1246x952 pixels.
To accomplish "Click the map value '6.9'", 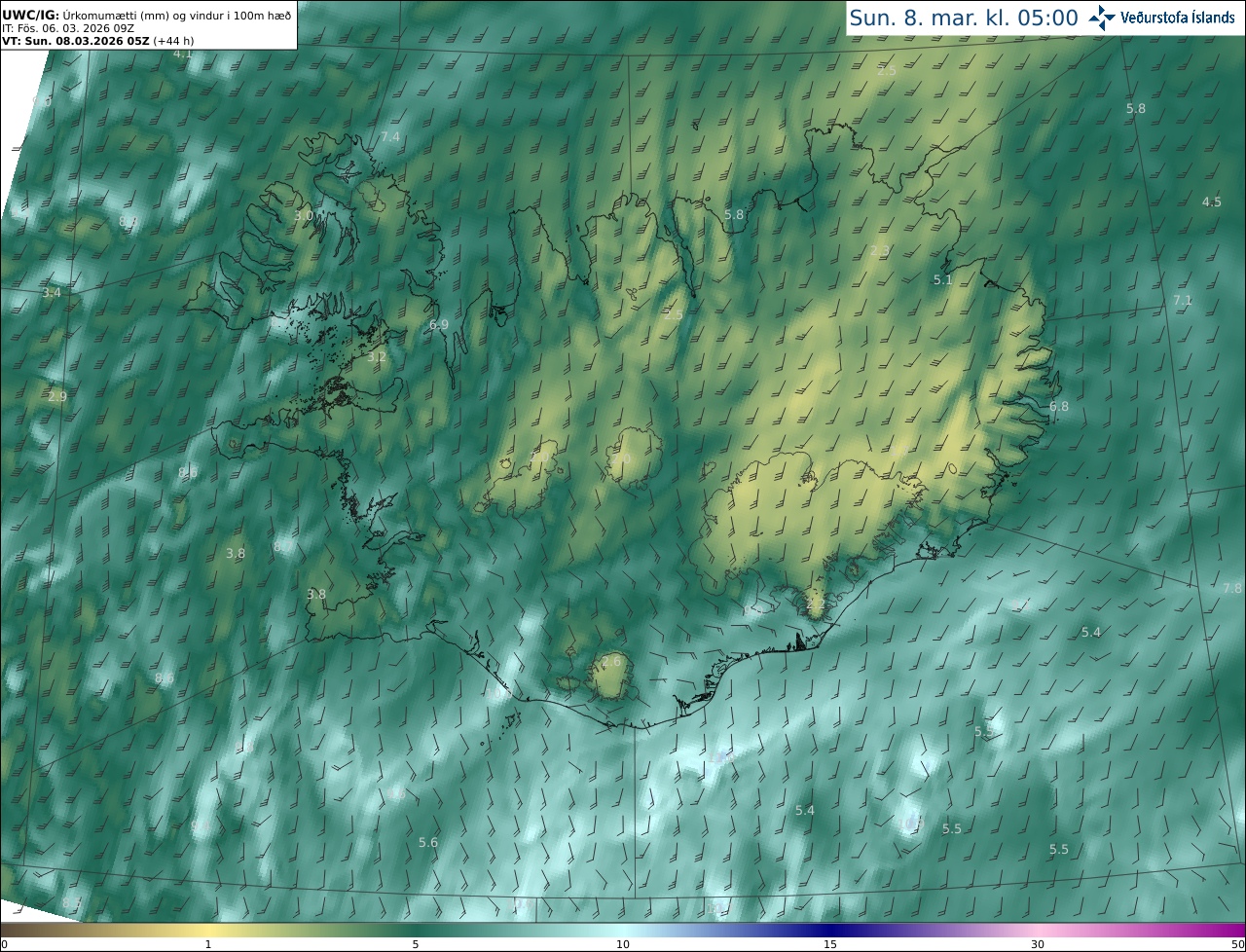I will coord(439,325).
